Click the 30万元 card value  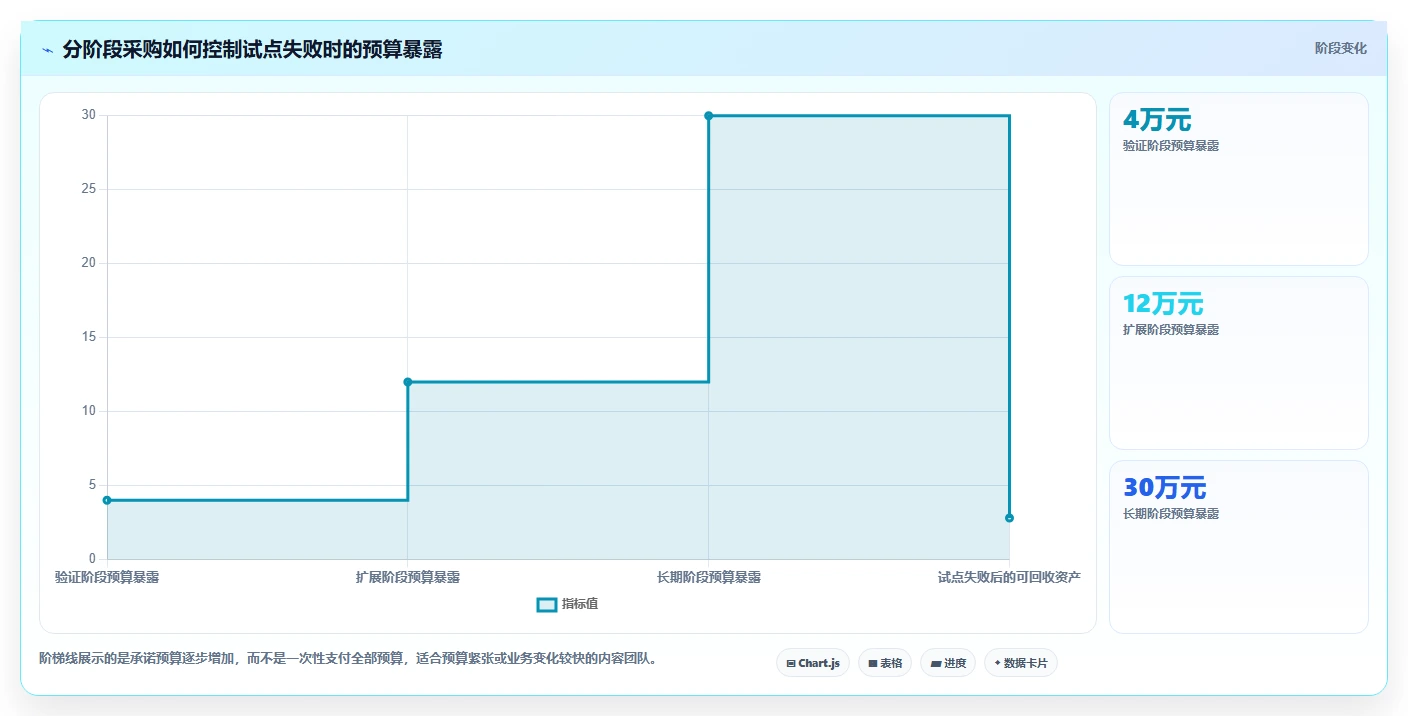[x=1165, y=488]
